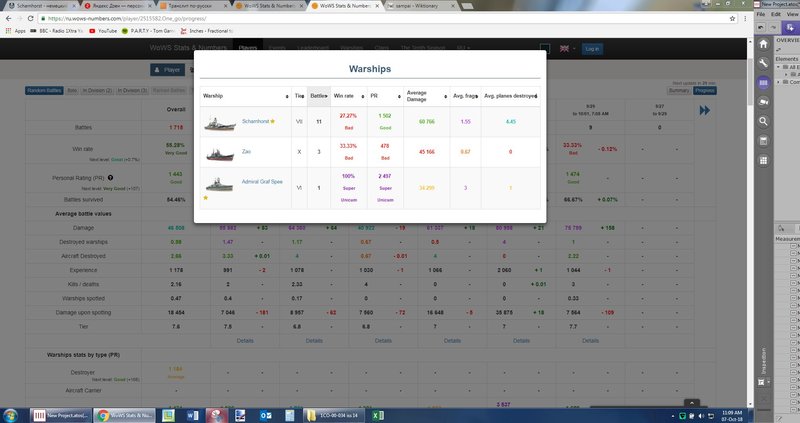The image size is (800, 423).
Task: Select the Random Battles tab
Action: pos(43,90)
